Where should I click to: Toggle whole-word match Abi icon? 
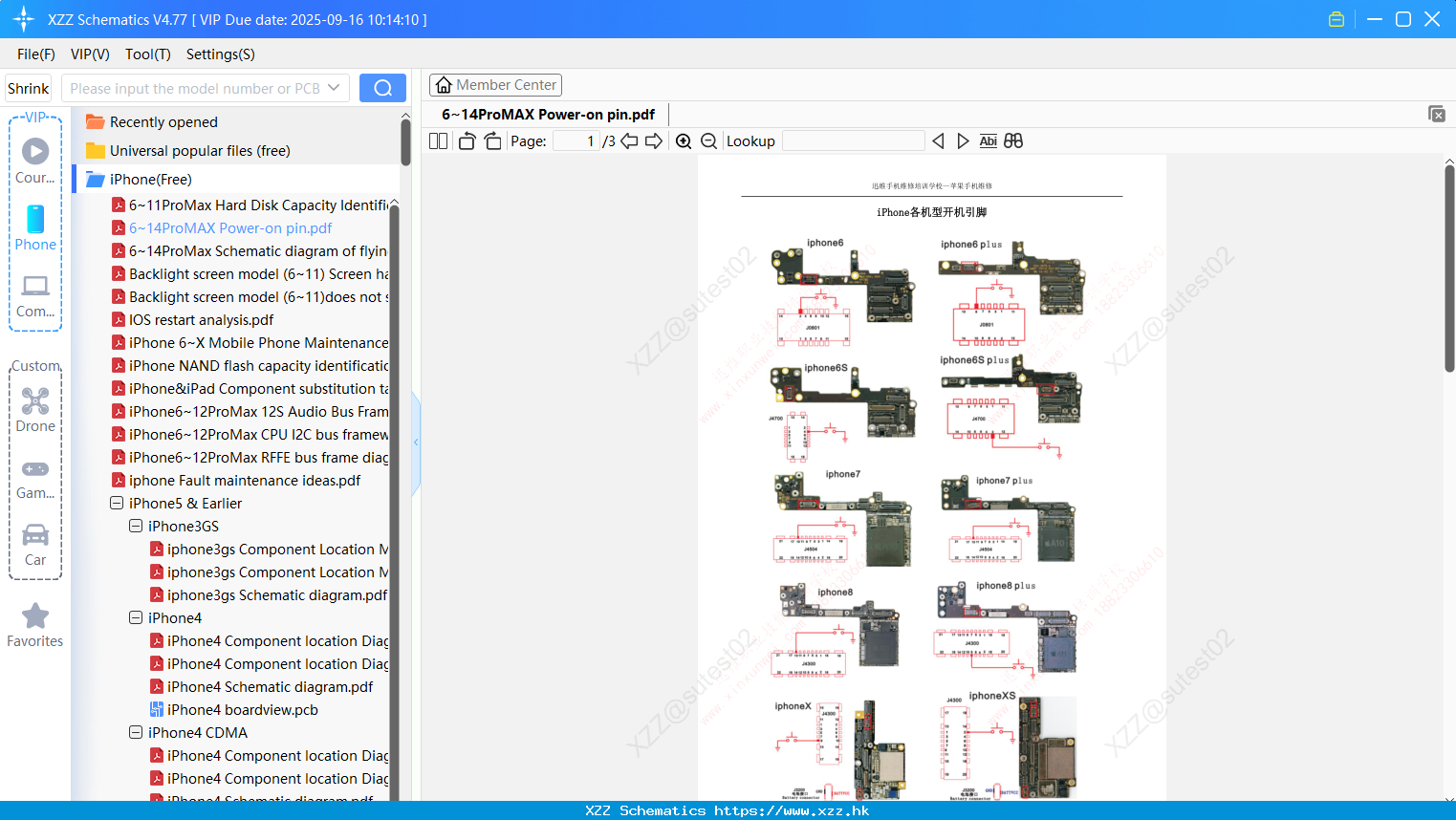(989, 140)
